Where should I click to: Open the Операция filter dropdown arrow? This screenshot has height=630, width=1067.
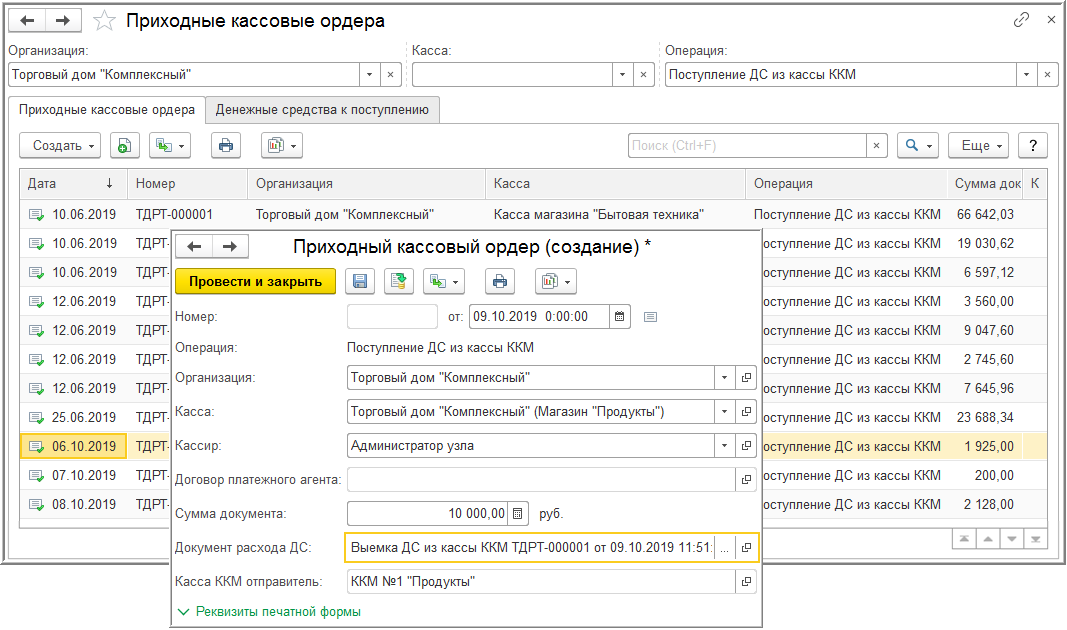tap(1026, 75)
